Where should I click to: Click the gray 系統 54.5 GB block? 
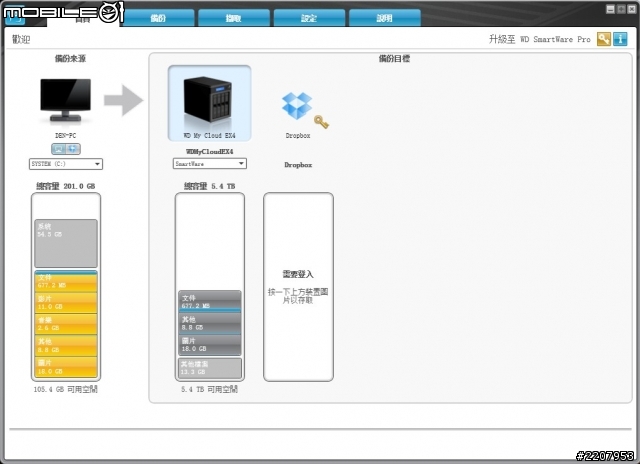[x=66, y=243]
